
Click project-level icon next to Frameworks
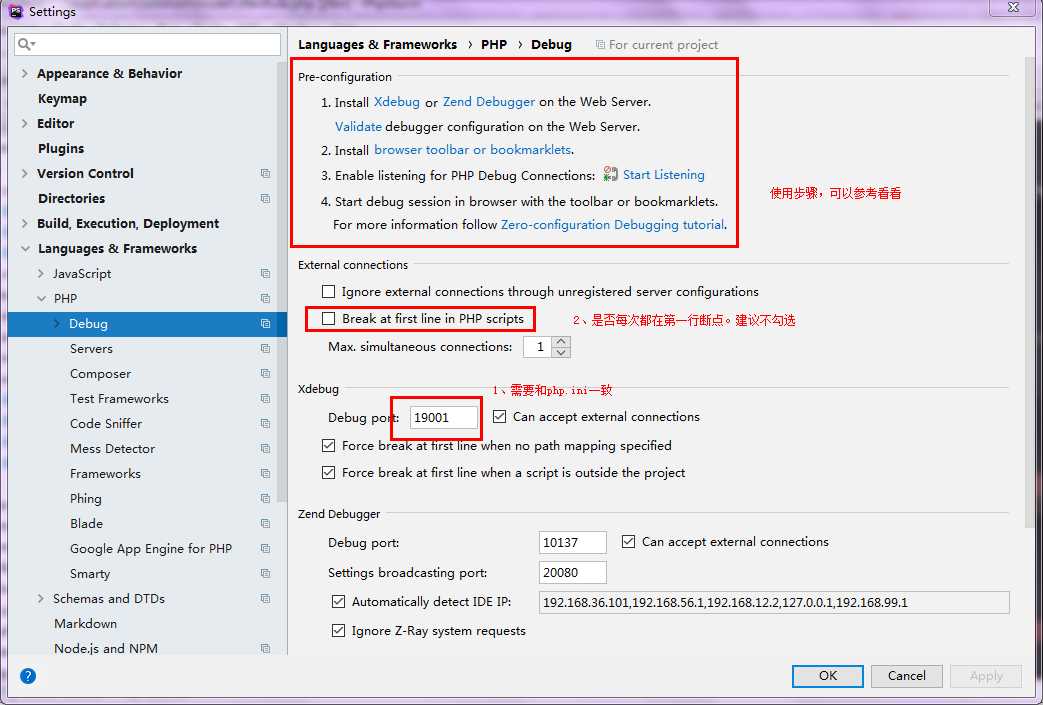(x=265, y=474)
